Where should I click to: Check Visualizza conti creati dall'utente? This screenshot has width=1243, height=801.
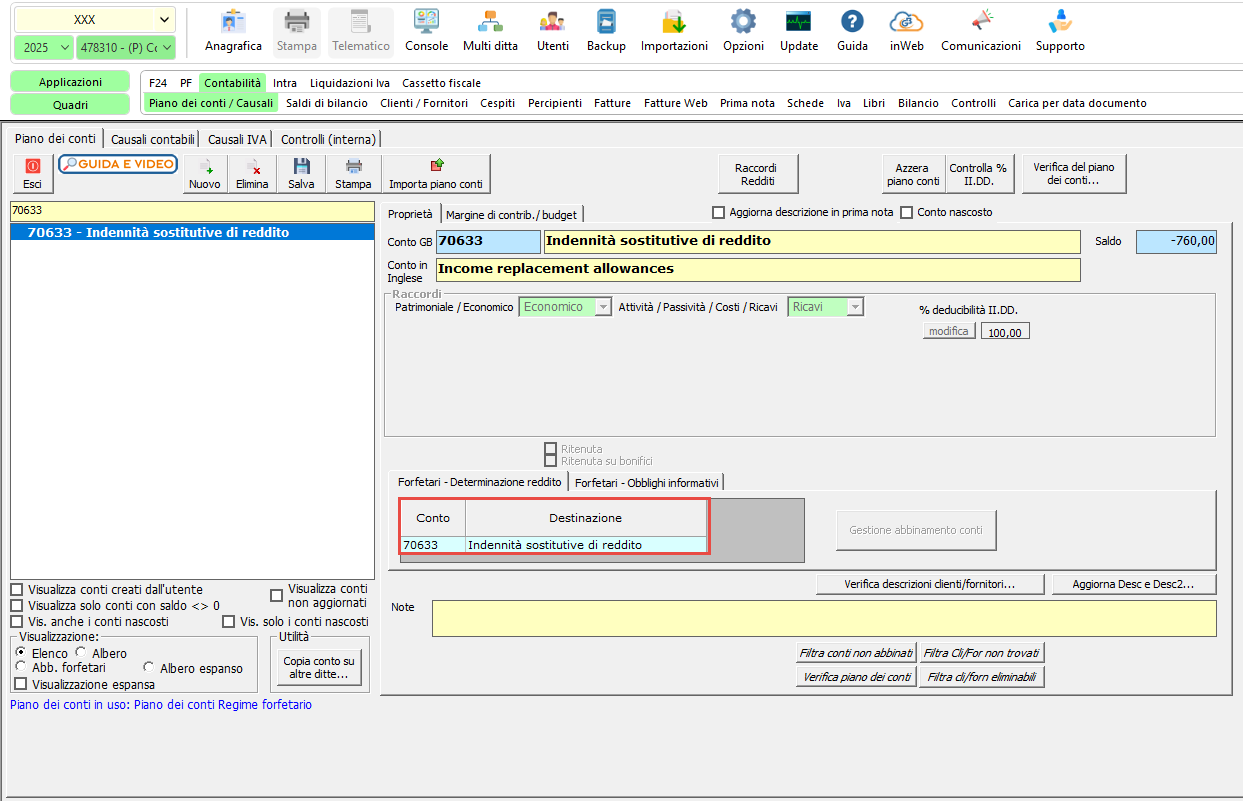17,590
